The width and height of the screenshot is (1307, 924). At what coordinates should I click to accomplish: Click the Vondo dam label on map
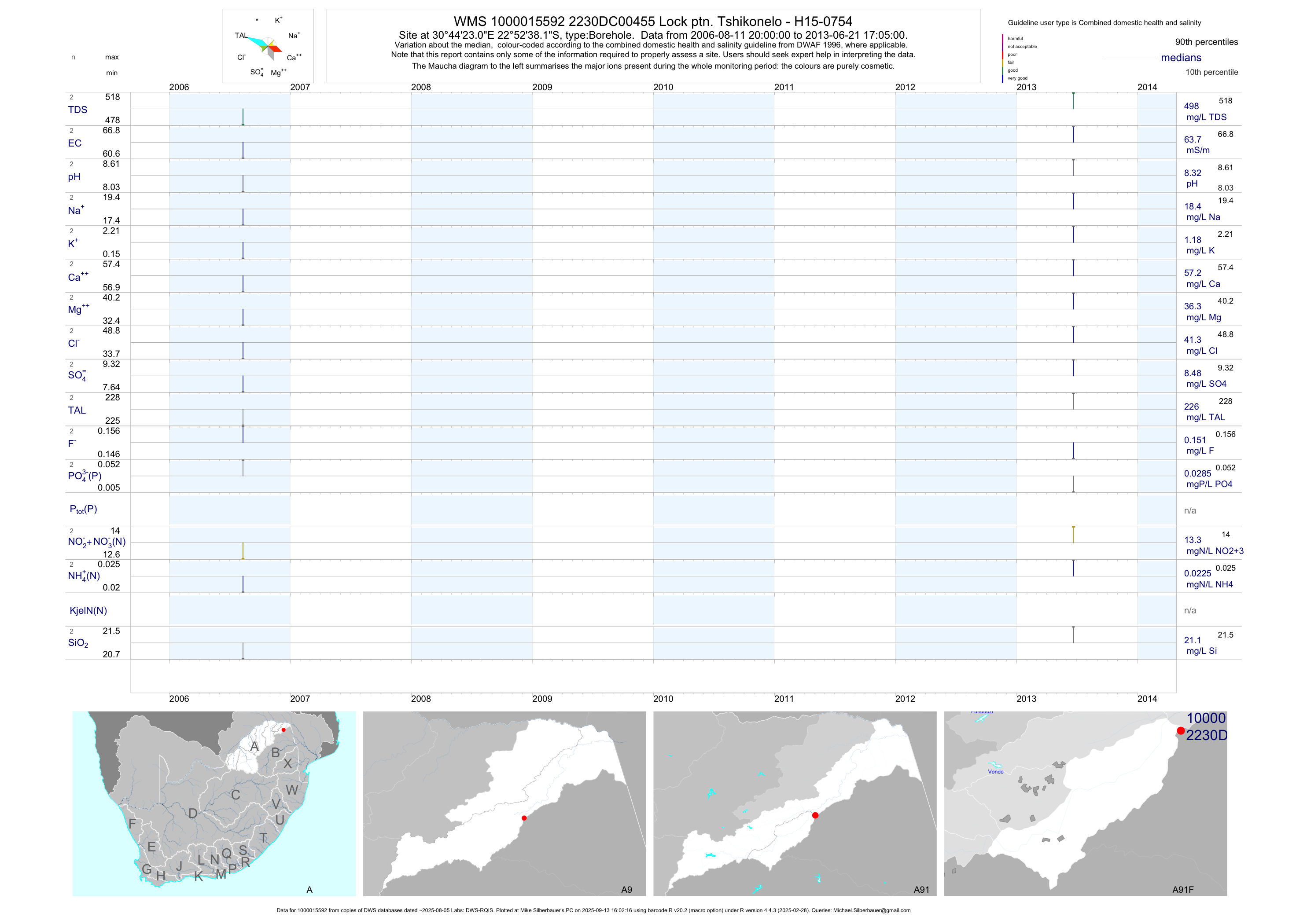[x=996, y=771]
